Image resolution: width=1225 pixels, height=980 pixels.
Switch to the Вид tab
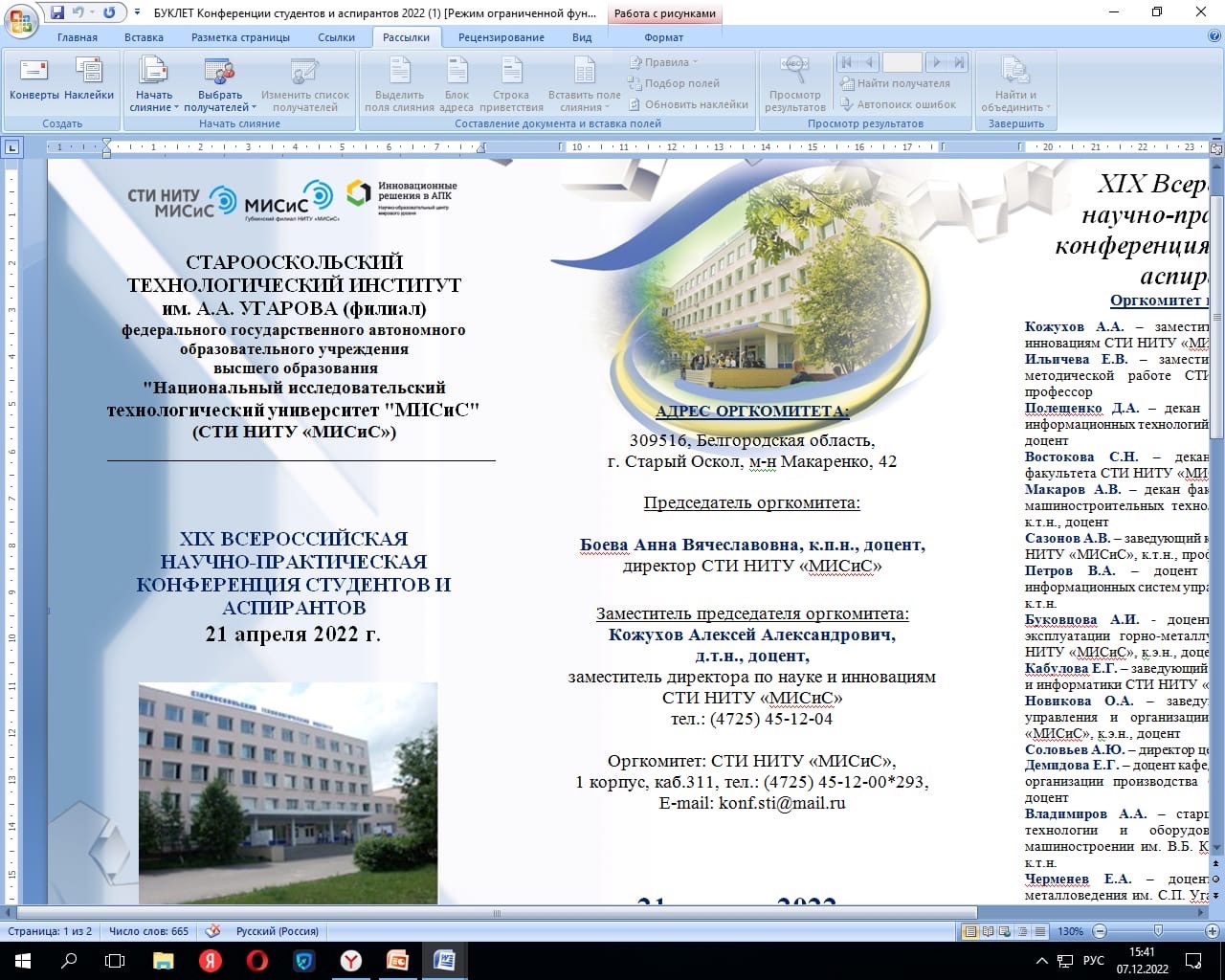(x=582, y=37)
